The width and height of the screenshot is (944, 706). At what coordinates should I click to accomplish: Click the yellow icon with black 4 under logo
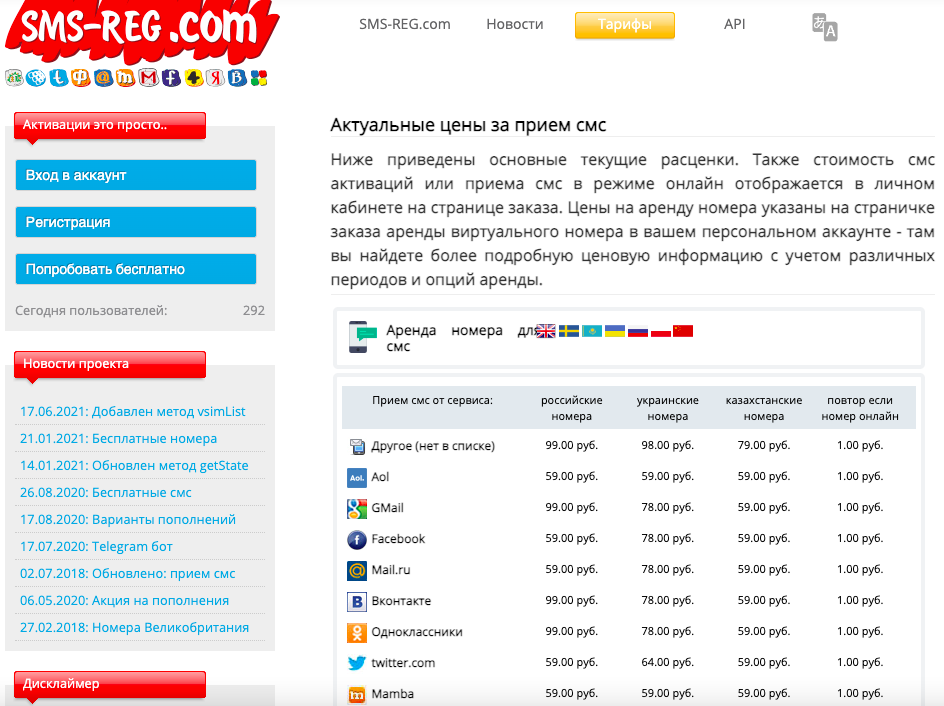[194, 78]
